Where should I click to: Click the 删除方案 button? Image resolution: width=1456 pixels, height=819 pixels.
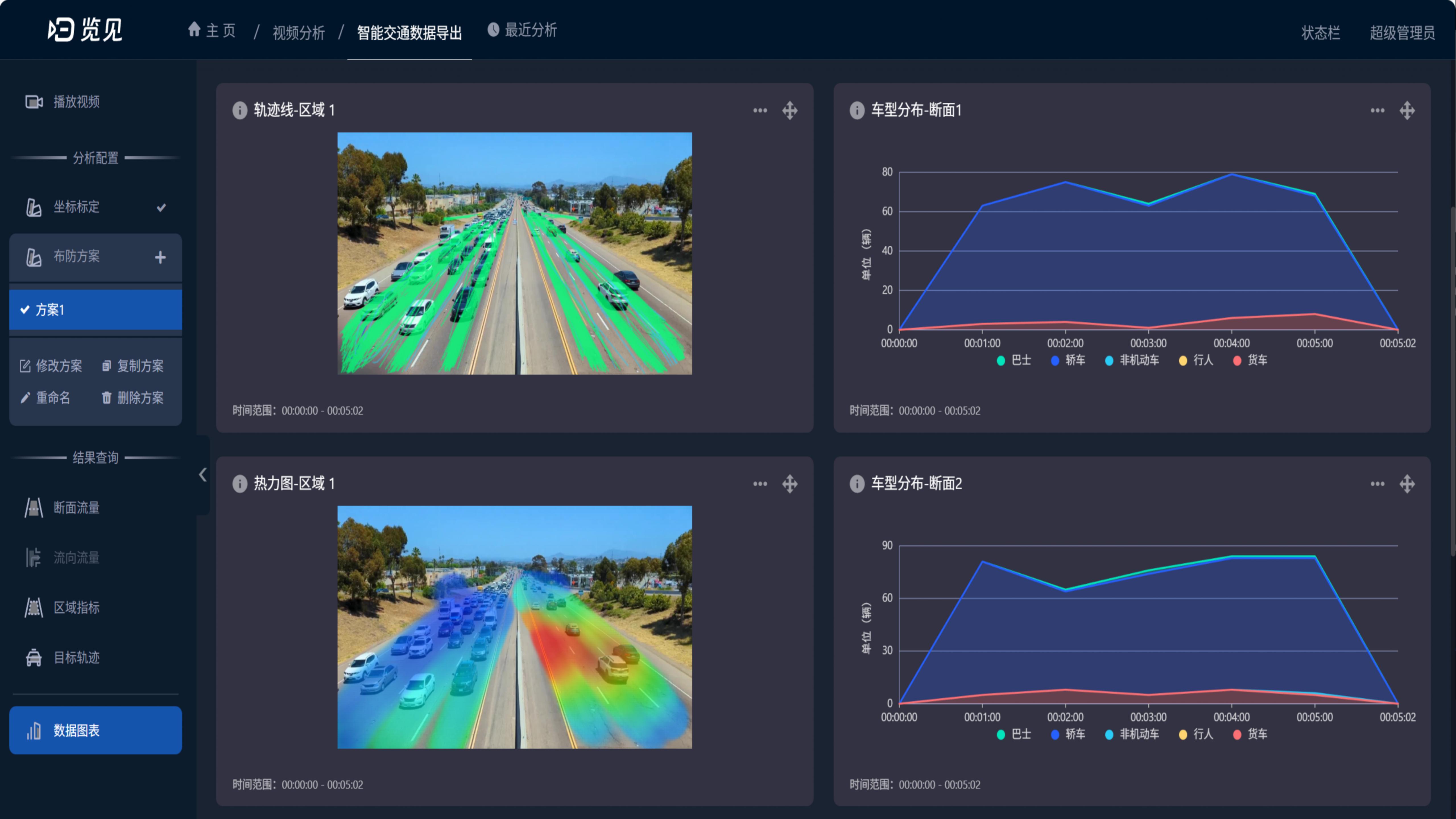click(133, 398)
